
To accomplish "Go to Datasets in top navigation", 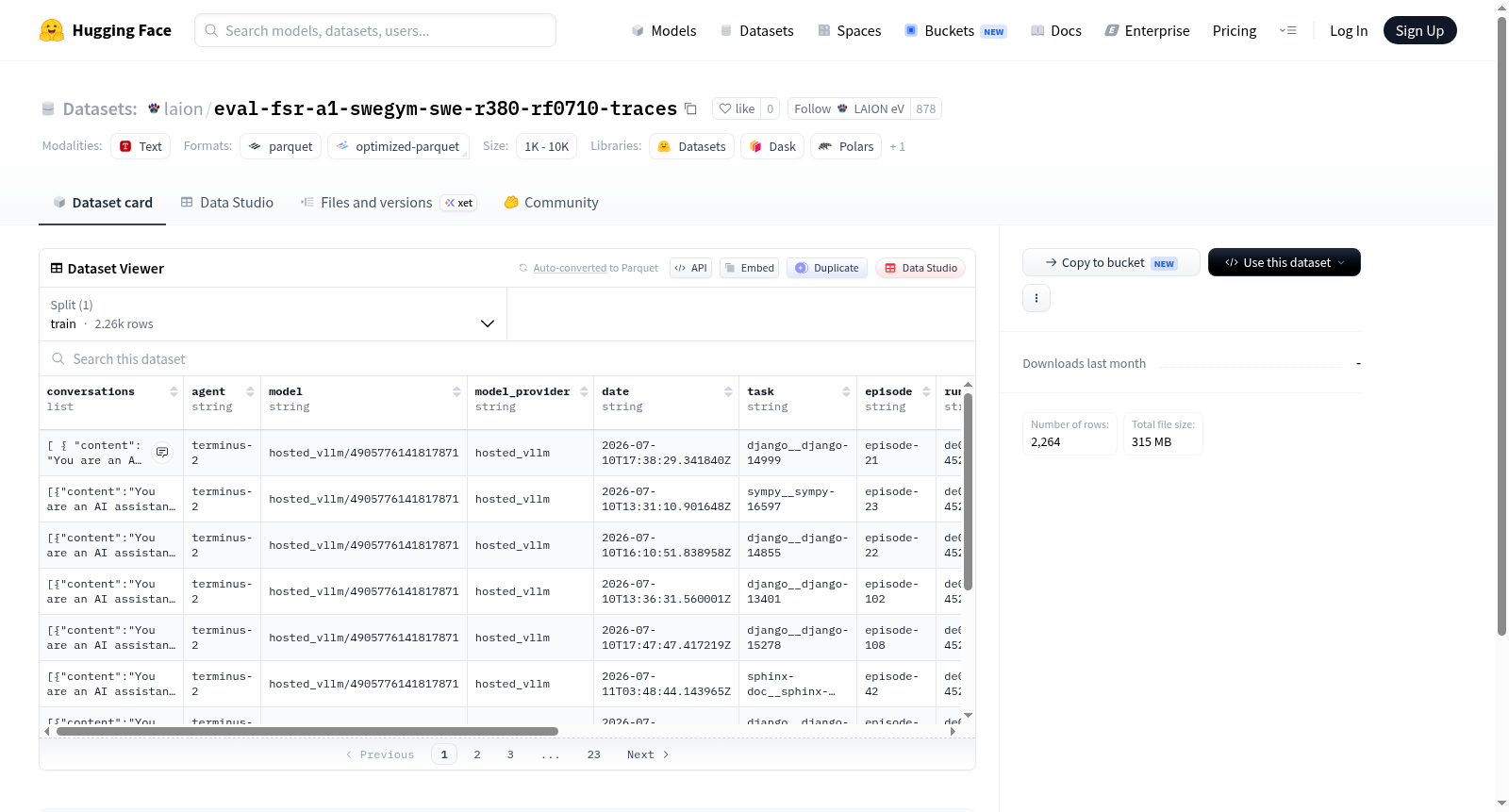I will point(756,30).
